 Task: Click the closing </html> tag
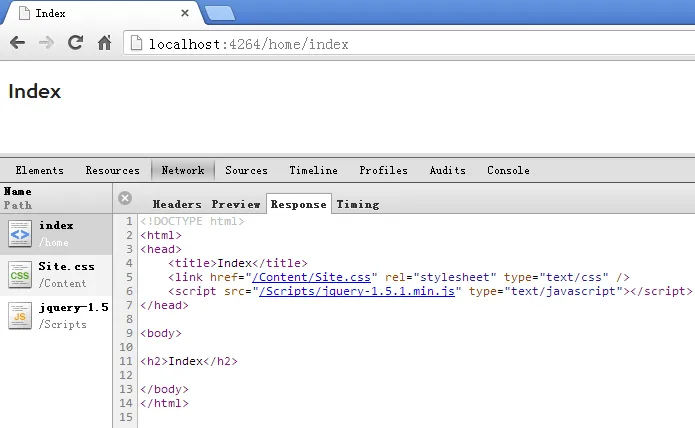pyautogui.click(x=164, y=404)
